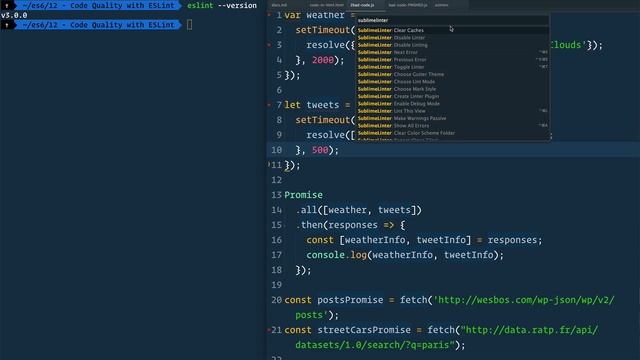640x360 pixels.
Task: Click 'var weather' on line 1
Action: click(x=314, y=15)
